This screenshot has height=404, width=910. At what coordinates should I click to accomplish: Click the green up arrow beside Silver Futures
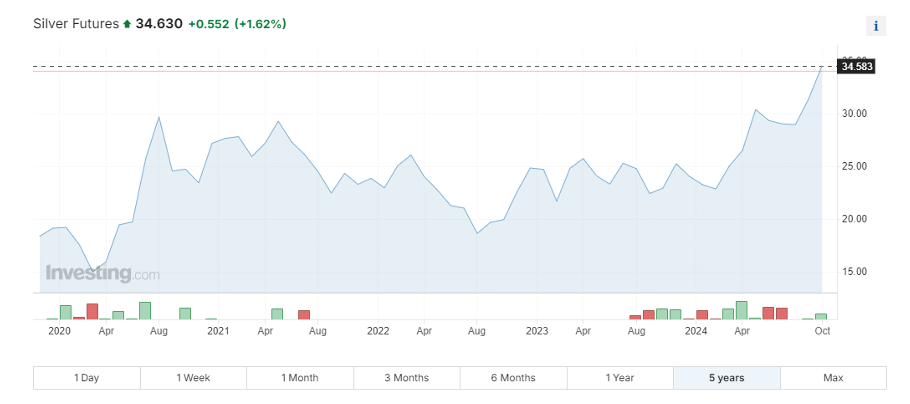click(127, 23)
